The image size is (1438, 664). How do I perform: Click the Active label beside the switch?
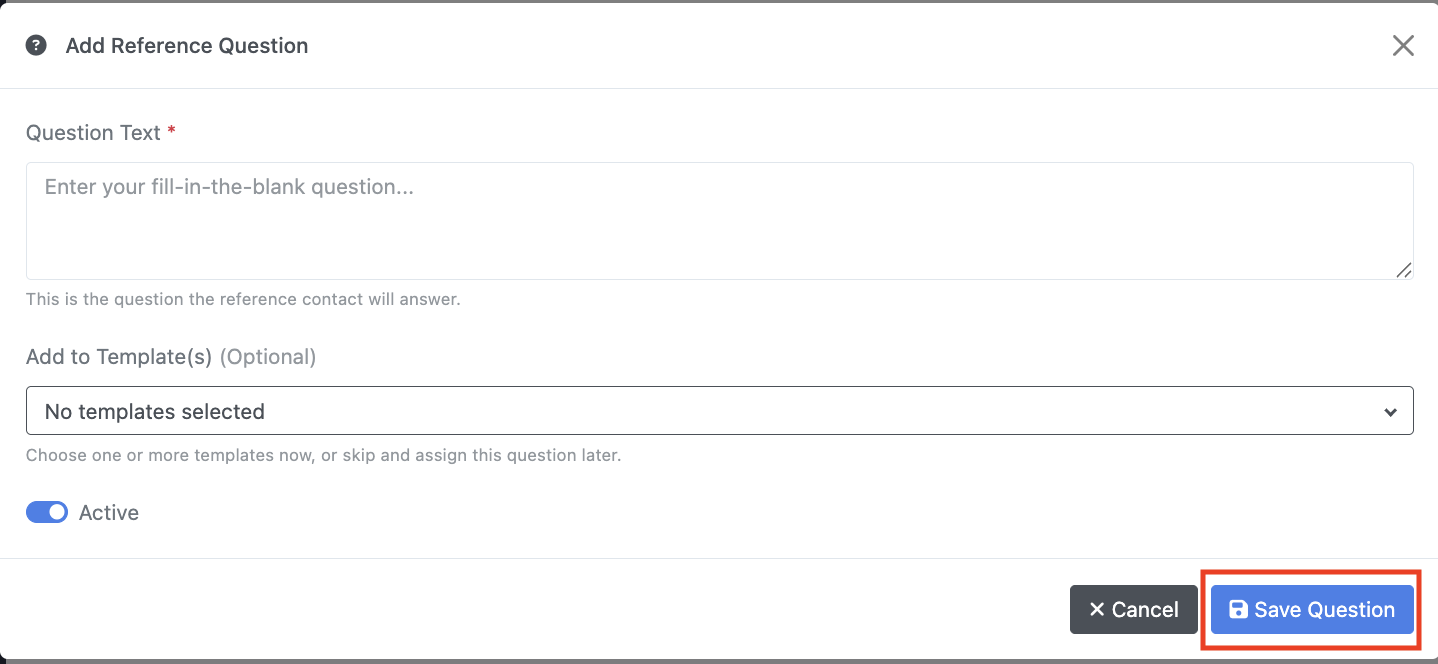(109, 513)
